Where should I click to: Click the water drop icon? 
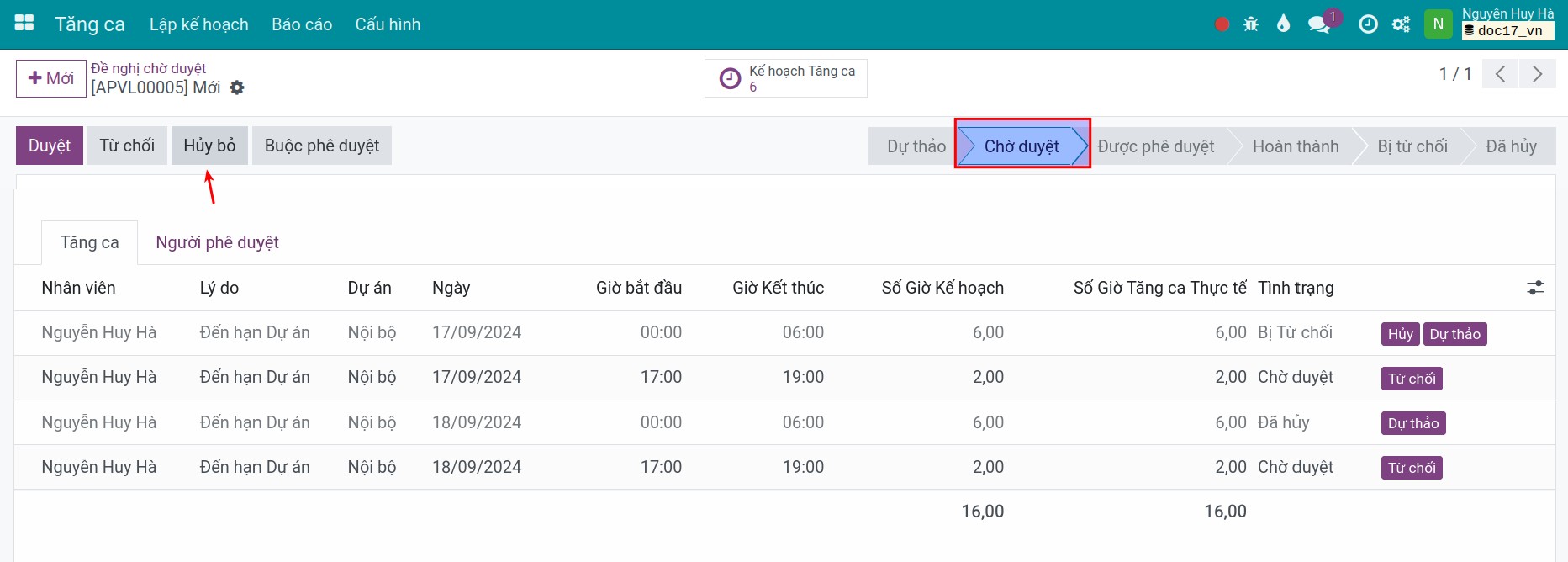[x=1283, y=24]
